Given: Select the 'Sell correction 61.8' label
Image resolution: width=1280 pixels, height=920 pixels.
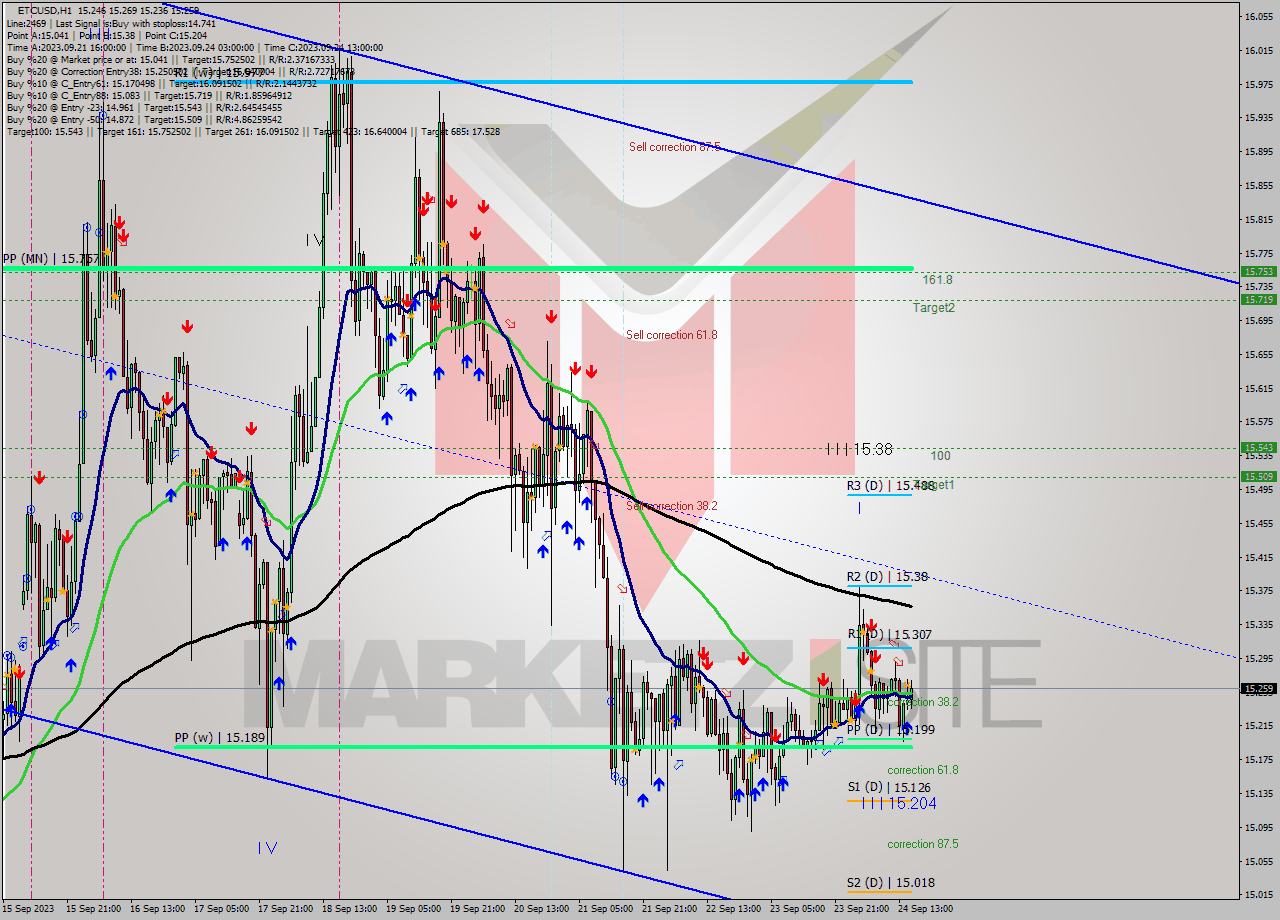Looking at the screenshot, I should [671, 335].
